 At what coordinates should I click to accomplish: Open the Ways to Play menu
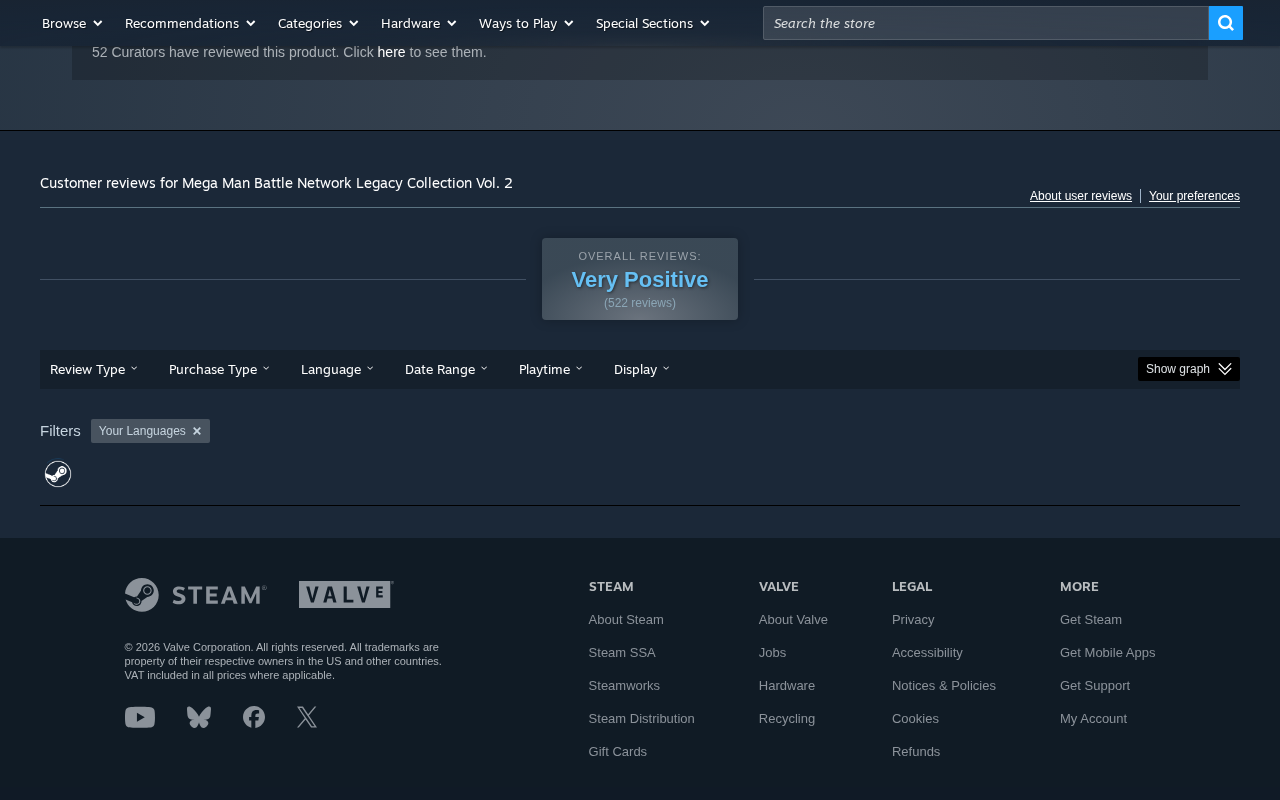pyautogui.click(x=526, y=23)
